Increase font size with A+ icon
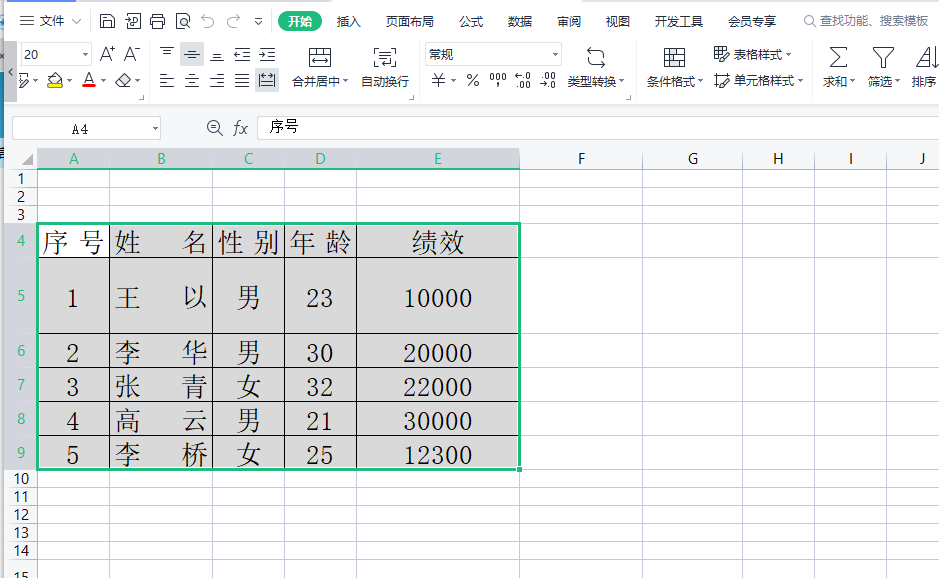Screen dimensions: 939x578 pos(107,55)
